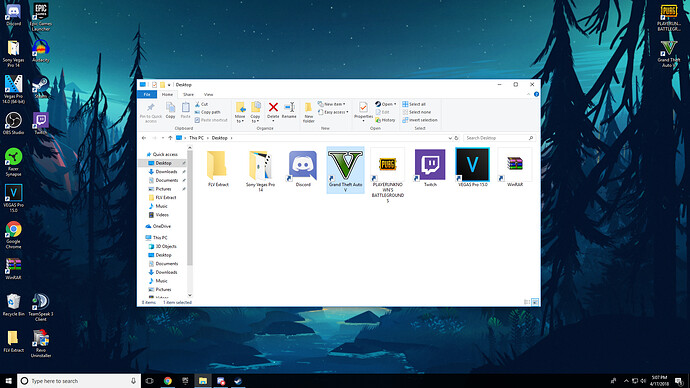This screenshot has height=388, width=690.
Task: Select the VEGAS Pro 15.0 shortcut
Action: point(472,169)
